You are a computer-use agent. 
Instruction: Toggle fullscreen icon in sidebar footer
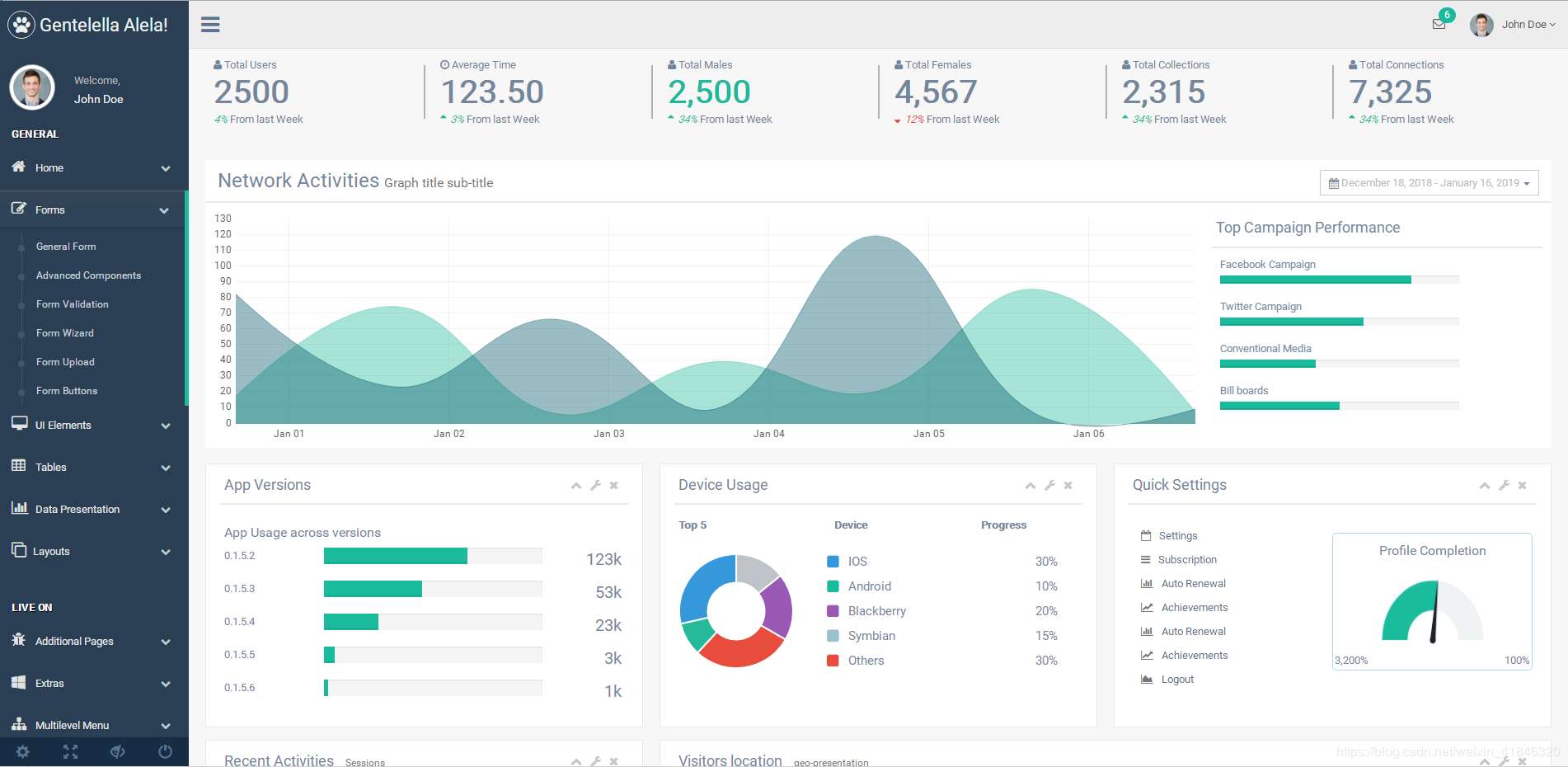pos(70,751)
